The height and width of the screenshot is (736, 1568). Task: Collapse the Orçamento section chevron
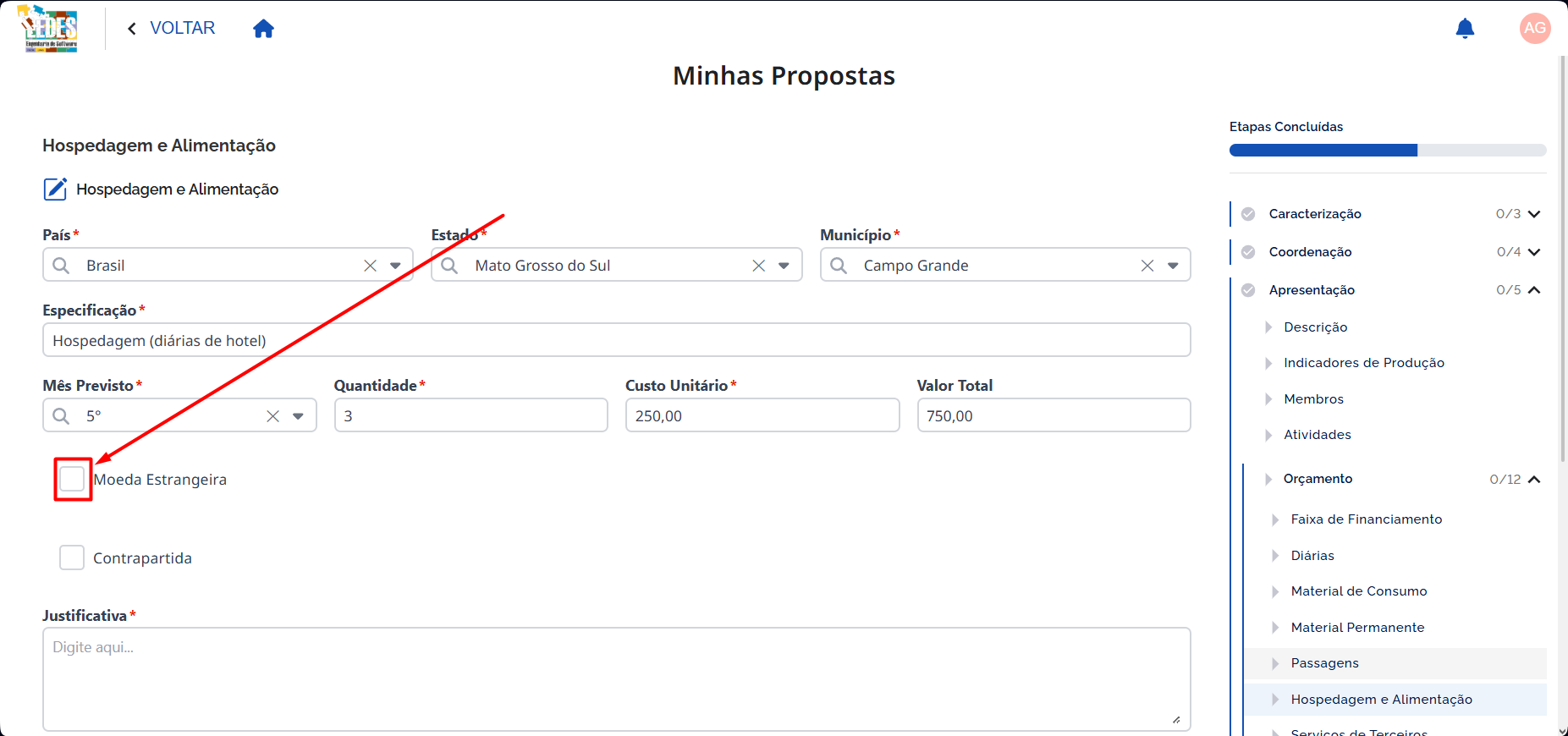coord(1534,479)
